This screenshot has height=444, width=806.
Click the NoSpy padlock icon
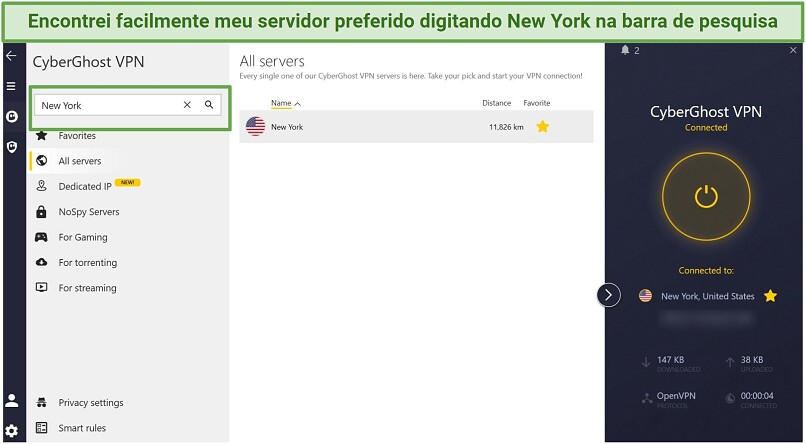pos(42,212)
